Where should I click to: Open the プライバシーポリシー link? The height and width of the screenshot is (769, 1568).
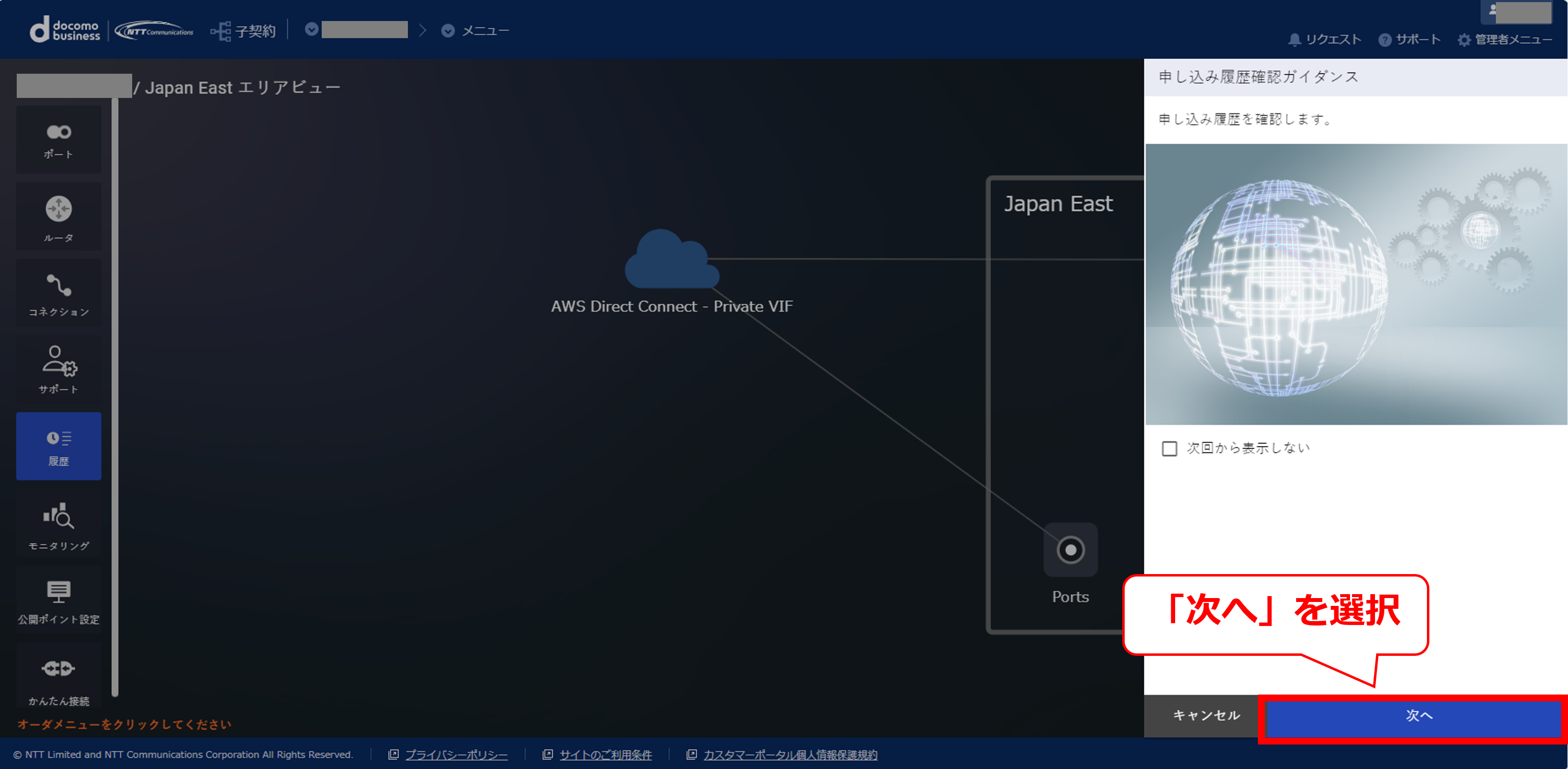pyautogui.click(x=457, y=755)
